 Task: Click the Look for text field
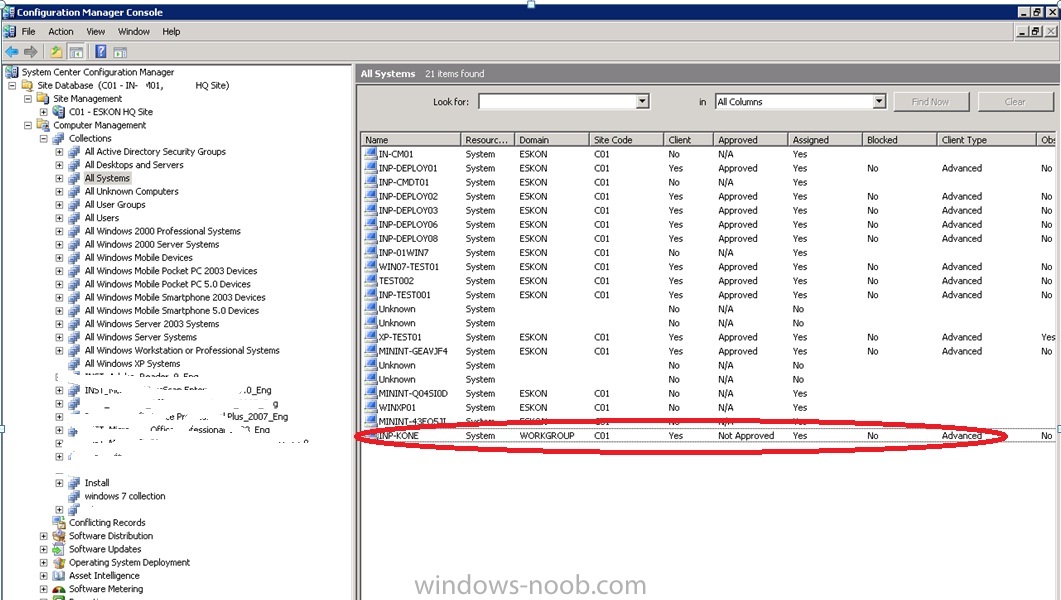(558, 101)
